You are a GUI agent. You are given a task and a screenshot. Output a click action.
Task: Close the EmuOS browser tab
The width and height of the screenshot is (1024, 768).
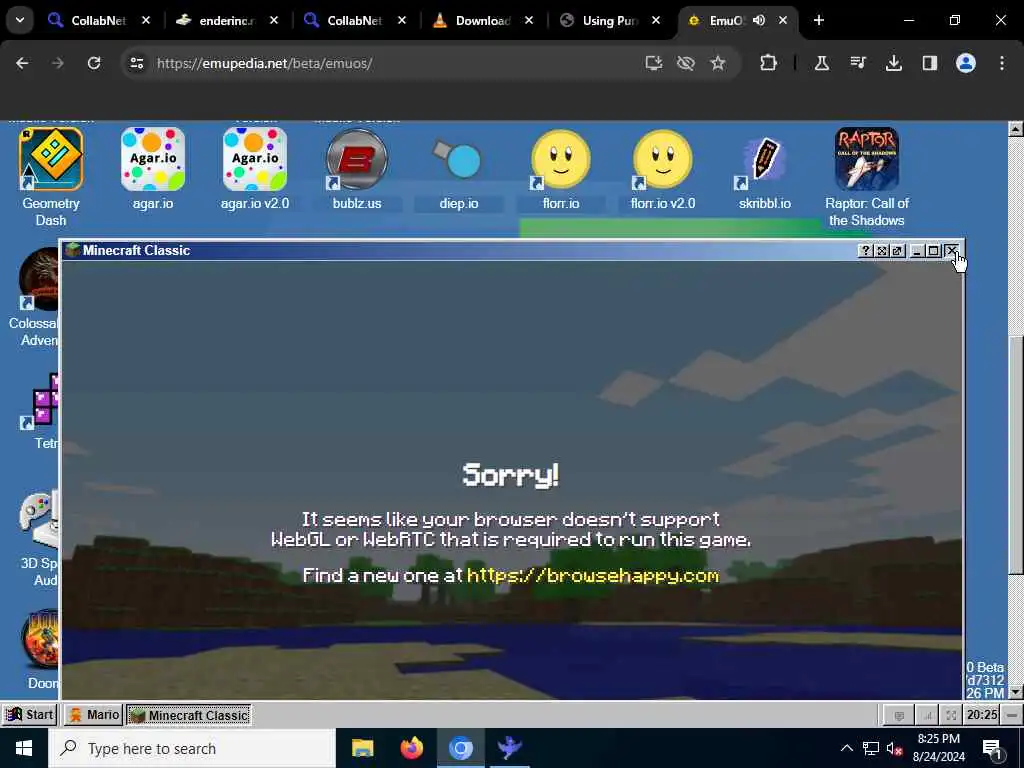click(782, 21)
